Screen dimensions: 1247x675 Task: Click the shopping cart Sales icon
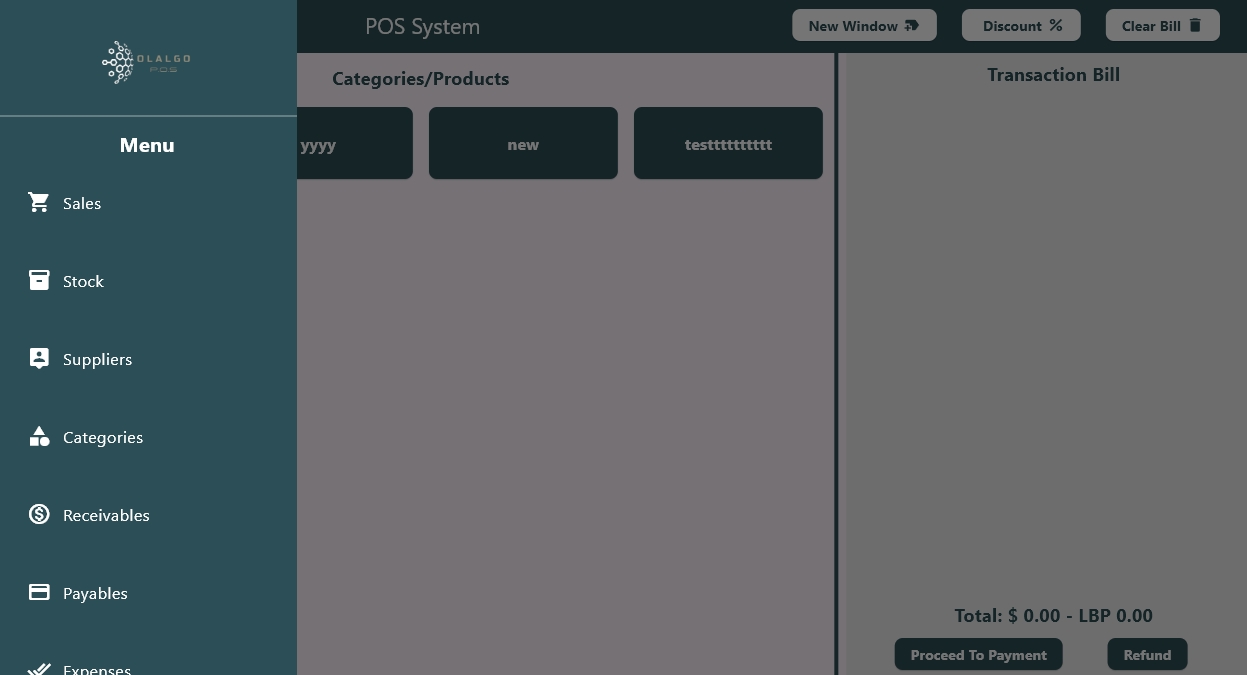tap(39, 203)
